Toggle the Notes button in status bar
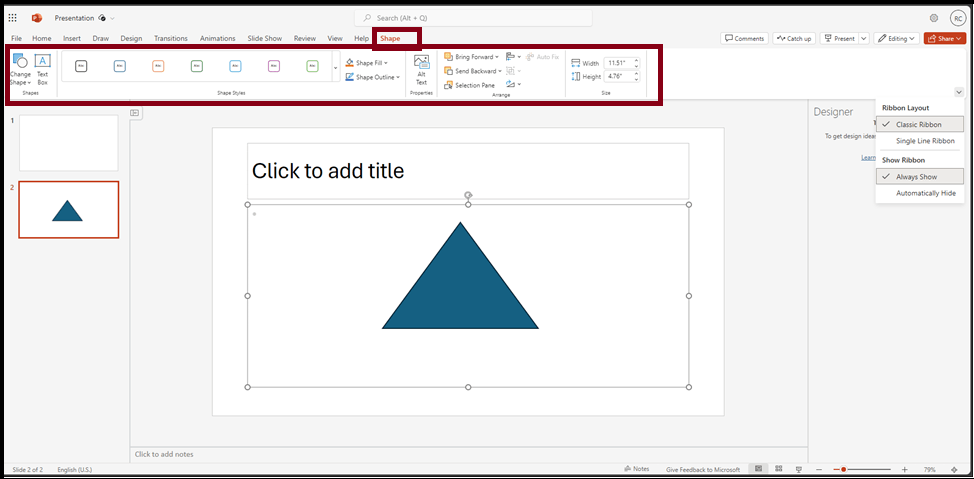Image resolution: width=974 pixels, height=479 pixels. click(x=637, y=469)
